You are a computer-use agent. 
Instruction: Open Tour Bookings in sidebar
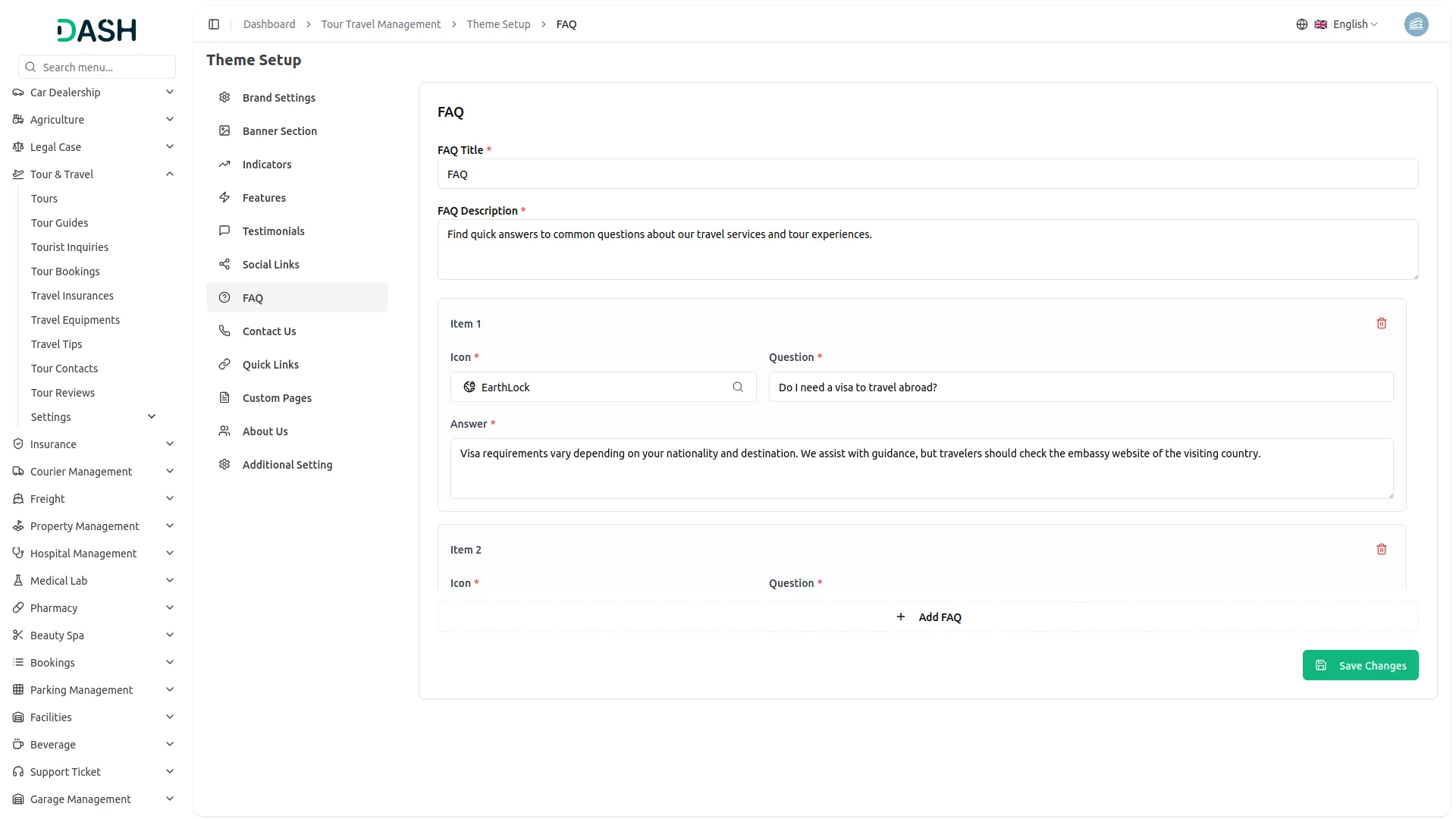65,271
